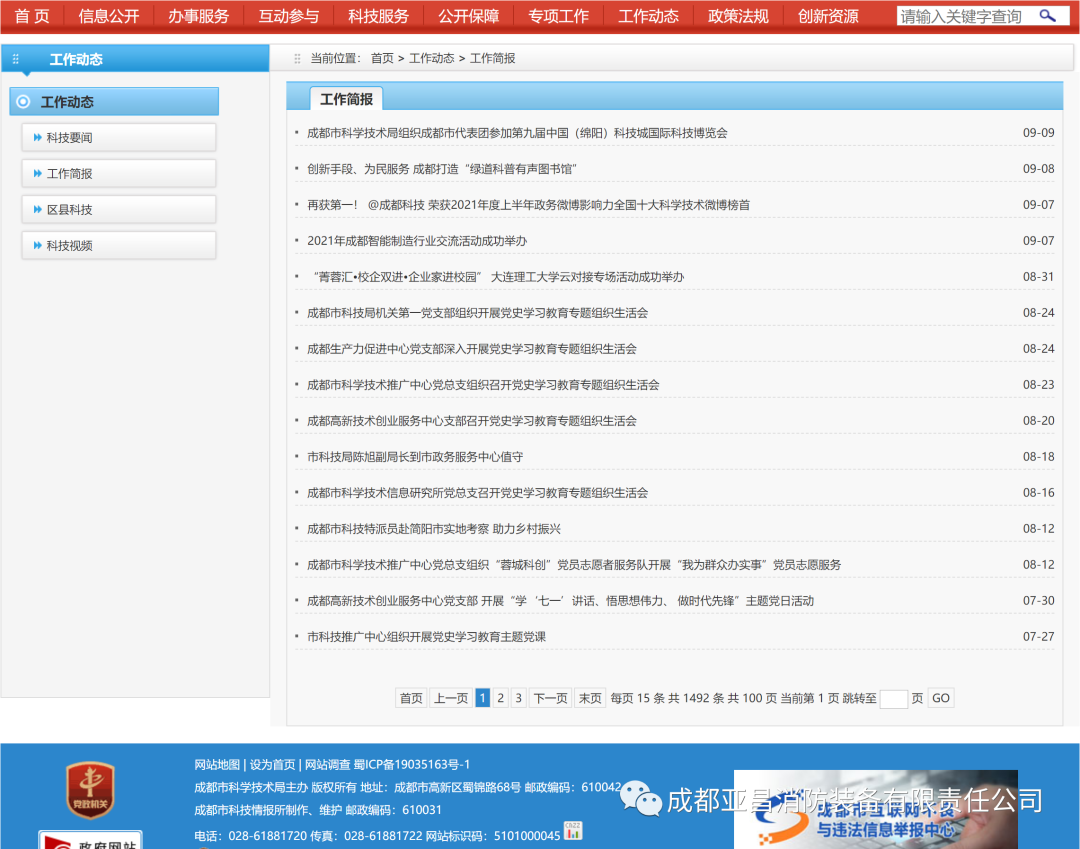Open 科技特派员赴简阳市 article
The width and height of the screenshot is (1080, 849).
coord(434,529)
